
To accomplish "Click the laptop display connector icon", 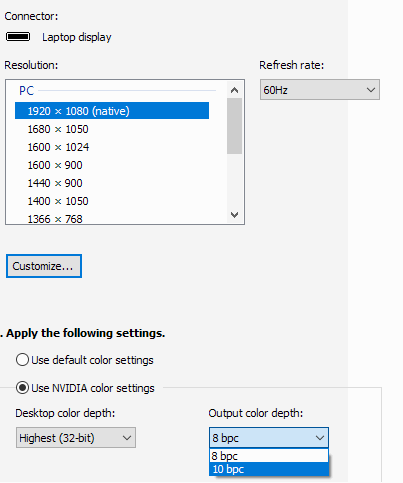I will tap(18, 37).
